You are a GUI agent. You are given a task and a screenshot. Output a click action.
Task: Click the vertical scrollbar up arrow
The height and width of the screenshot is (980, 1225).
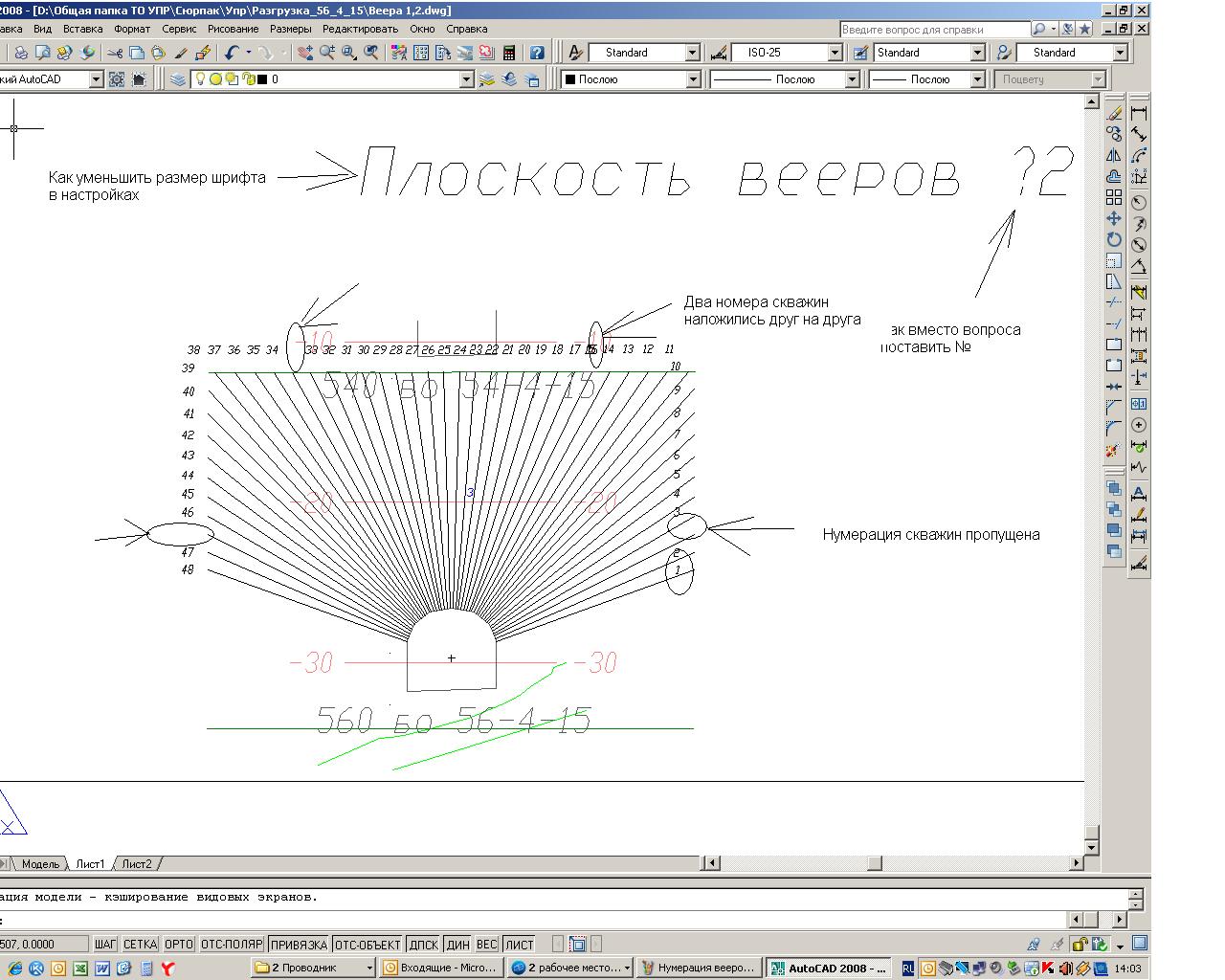click(x=1091, y=100)
